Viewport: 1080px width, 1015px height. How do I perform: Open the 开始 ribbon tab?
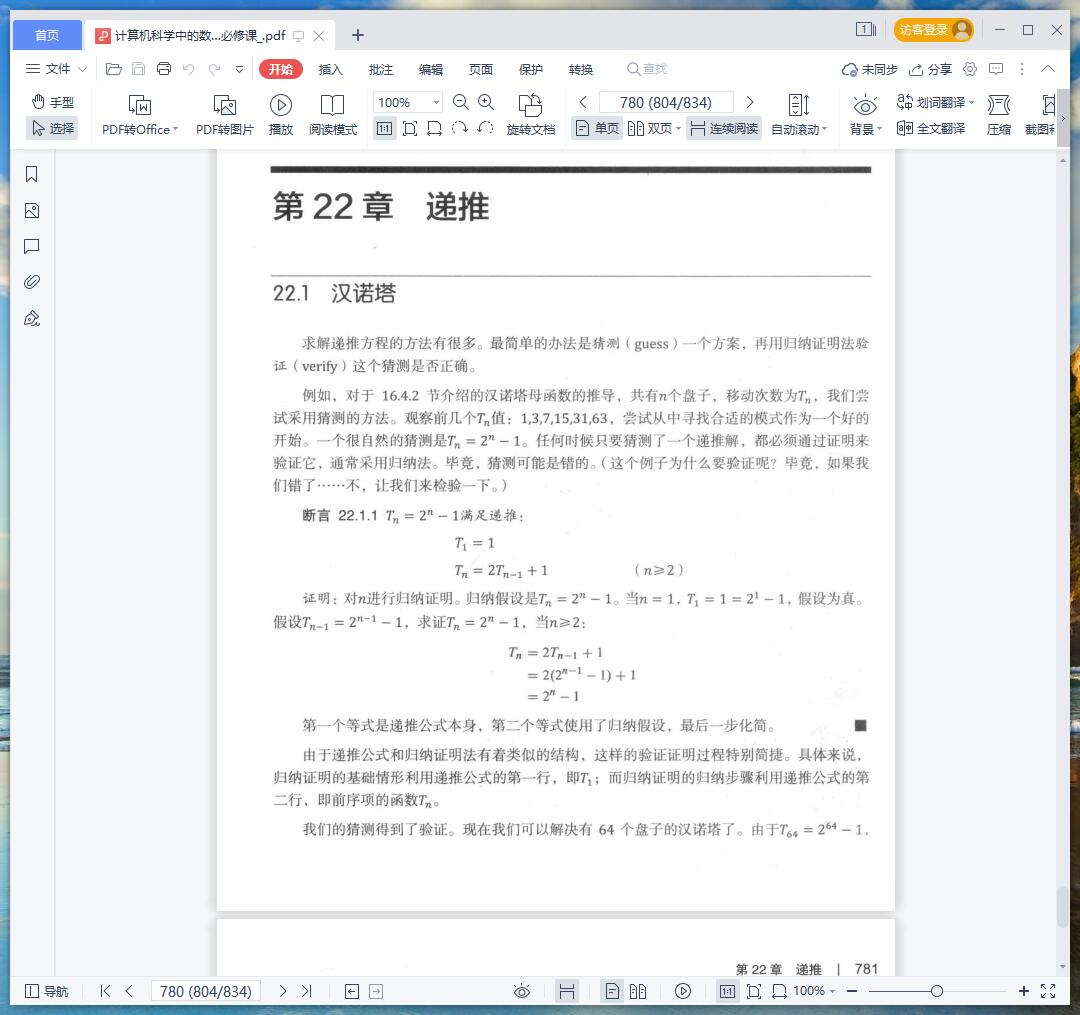point(280,69)
